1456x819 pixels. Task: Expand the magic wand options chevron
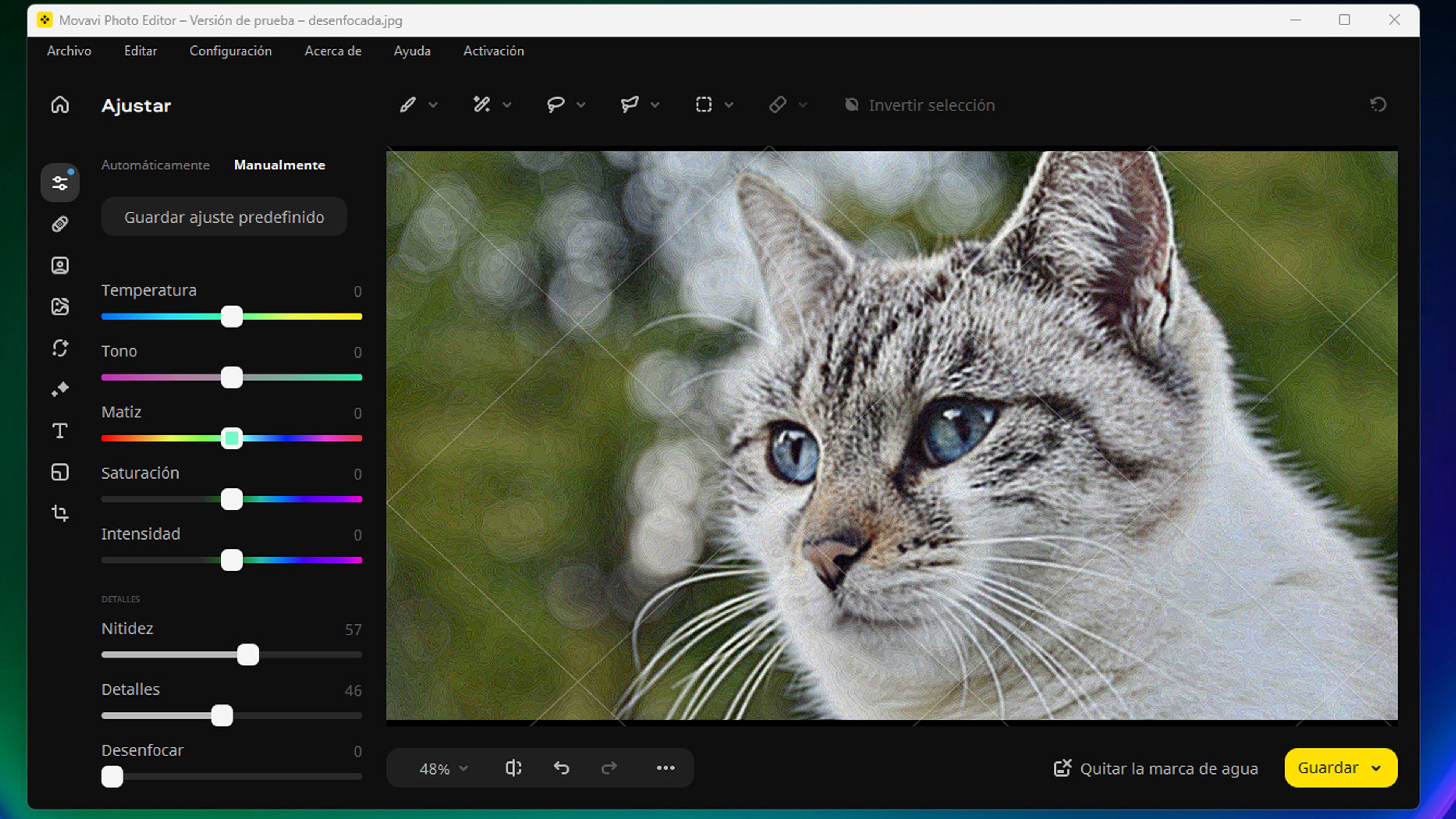508,105
